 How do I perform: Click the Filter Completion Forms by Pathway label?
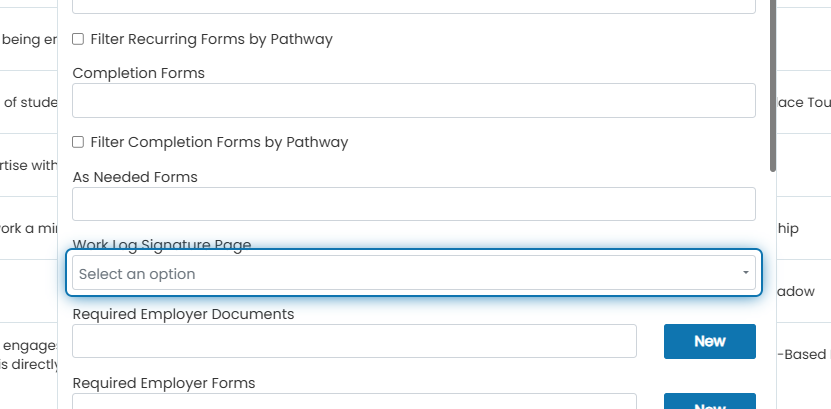click(x=219, y=142)
